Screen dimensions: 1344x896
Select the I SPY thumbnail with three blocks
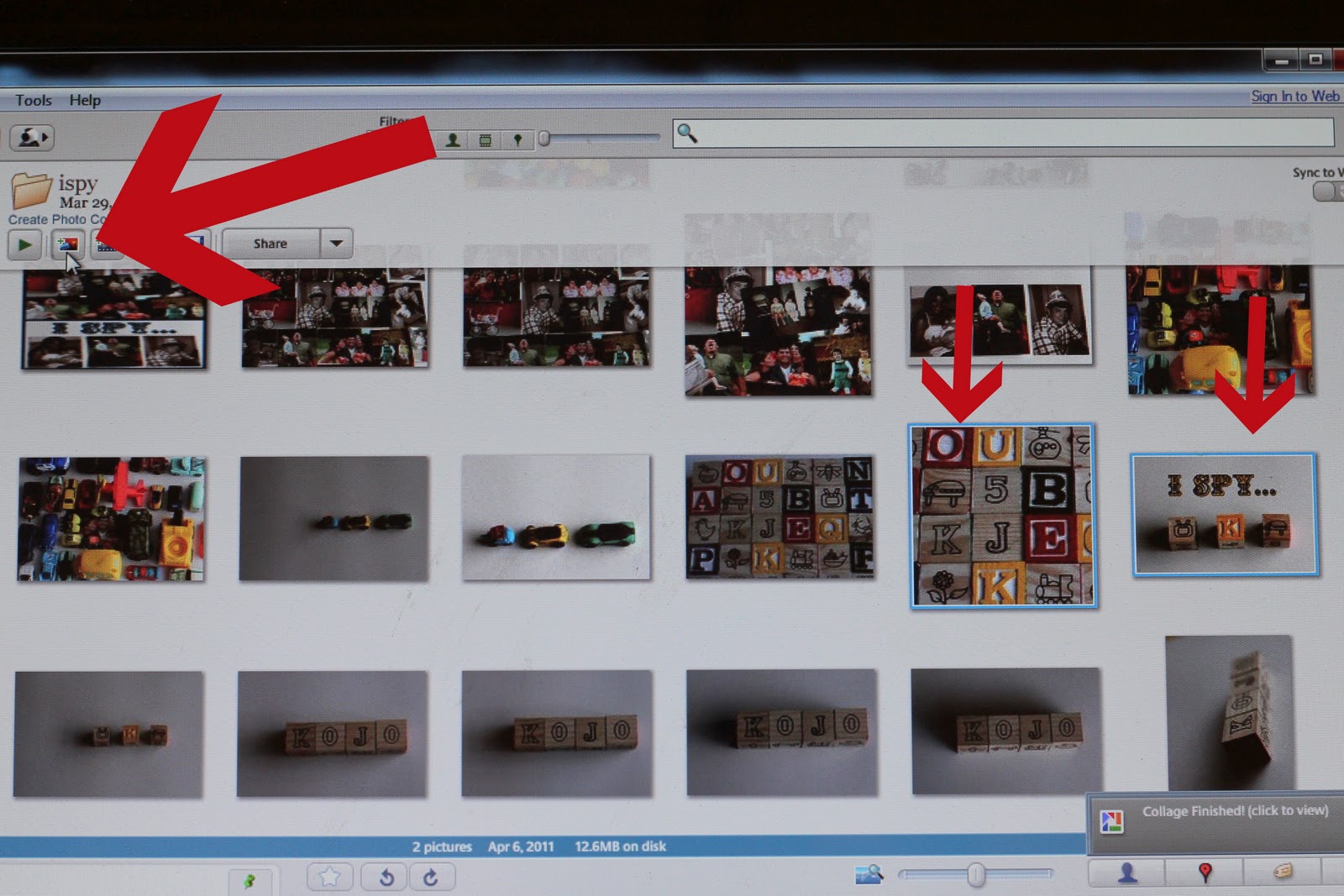1225,514
